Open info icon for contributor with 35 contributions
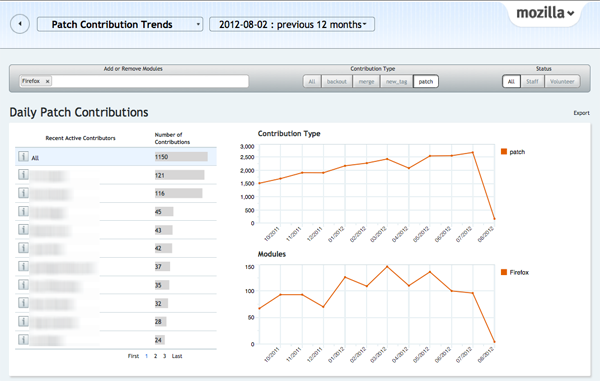600x381 pixels. pyautogui.click(x=23, y=285)
